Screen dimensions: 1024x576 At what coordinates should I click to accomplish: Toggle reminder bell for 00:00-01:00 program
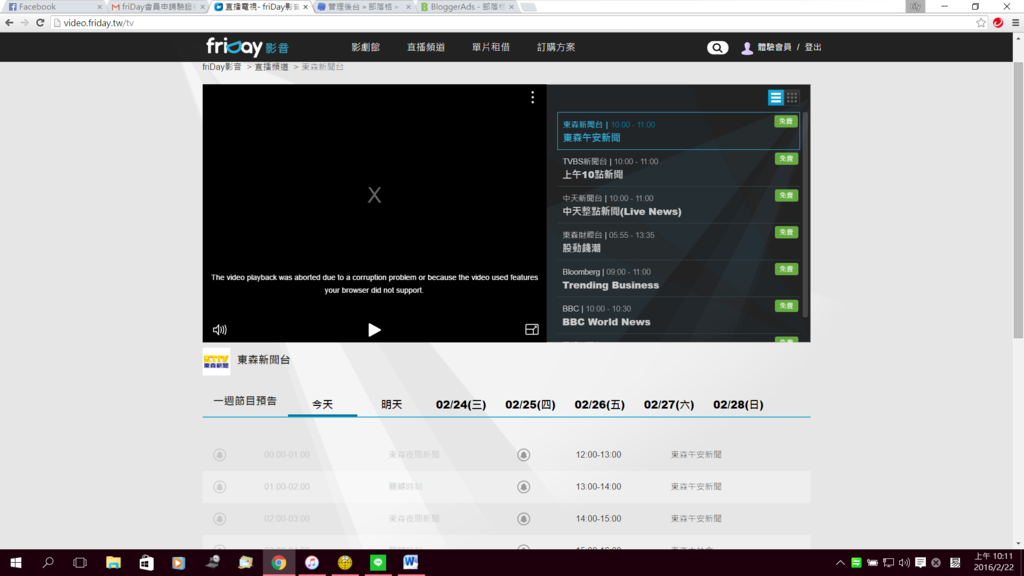pos(219,455)
